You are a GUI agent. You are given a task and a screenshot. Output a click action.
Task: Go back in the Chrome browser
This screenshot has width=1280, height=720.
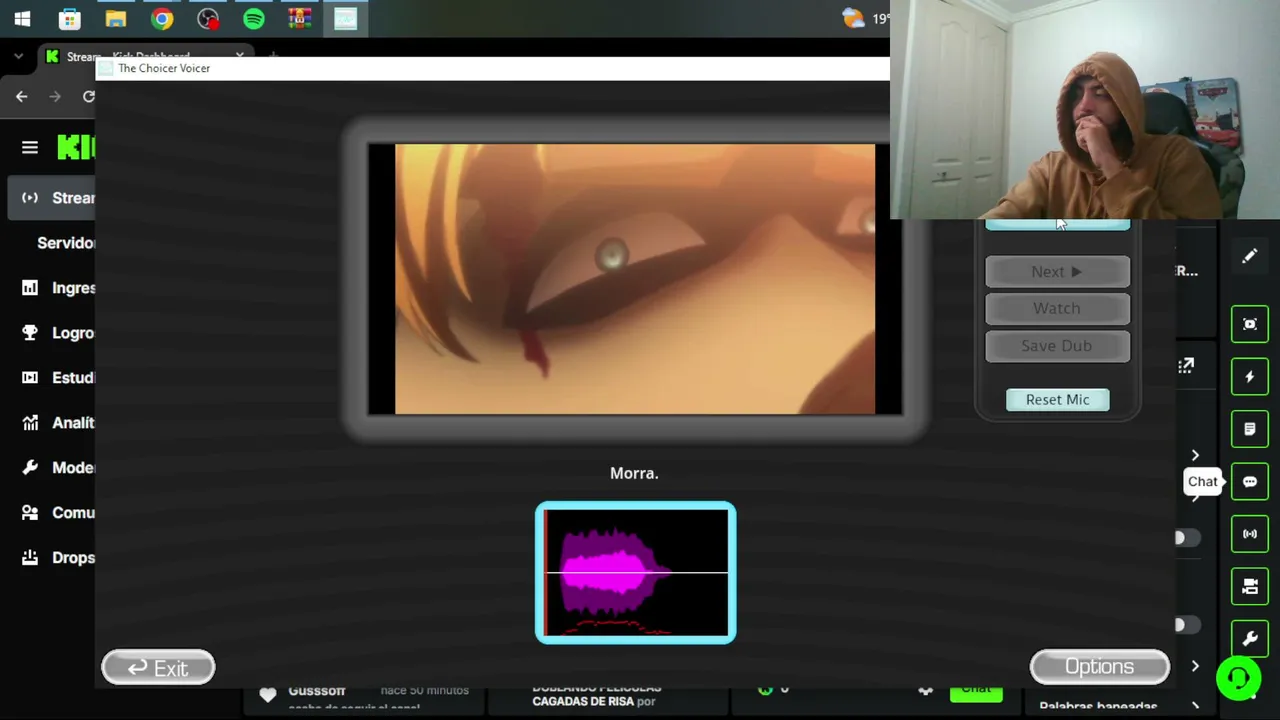22,96
